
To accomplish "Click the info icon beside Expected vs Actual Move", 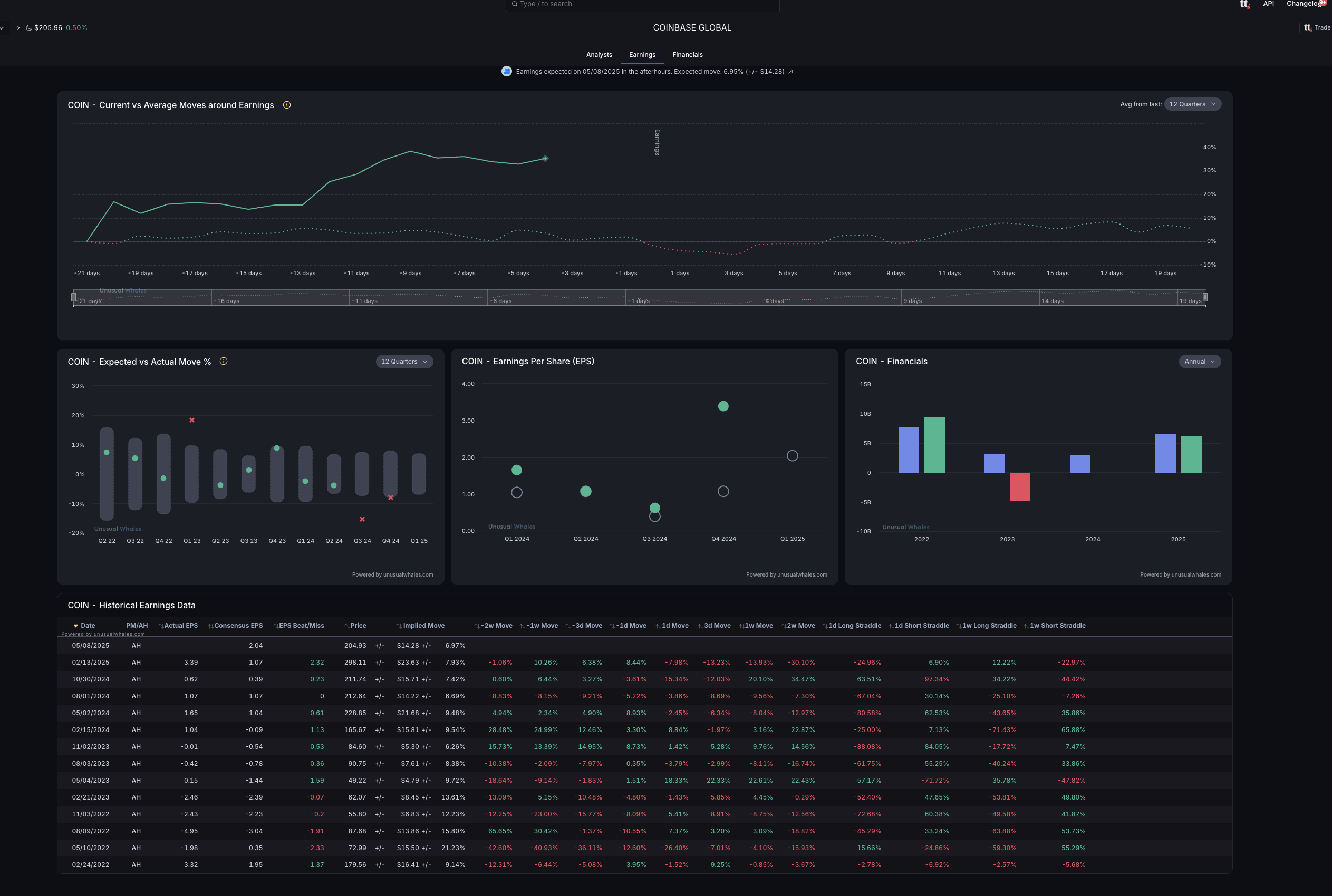I will pos(224,361).
